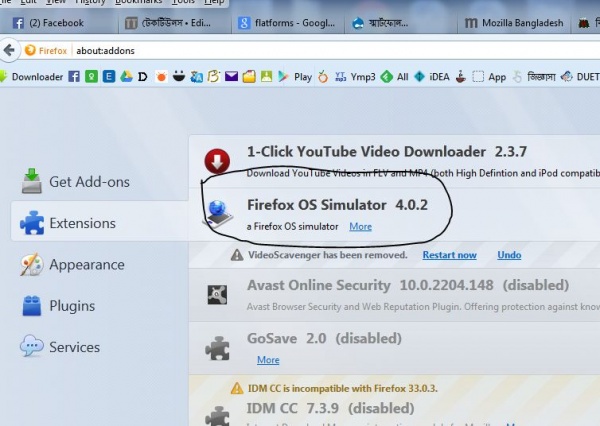The height and width of the screenshot is (426, 600).
Task: Open the Appearance category
Action: tap(73, 264)
